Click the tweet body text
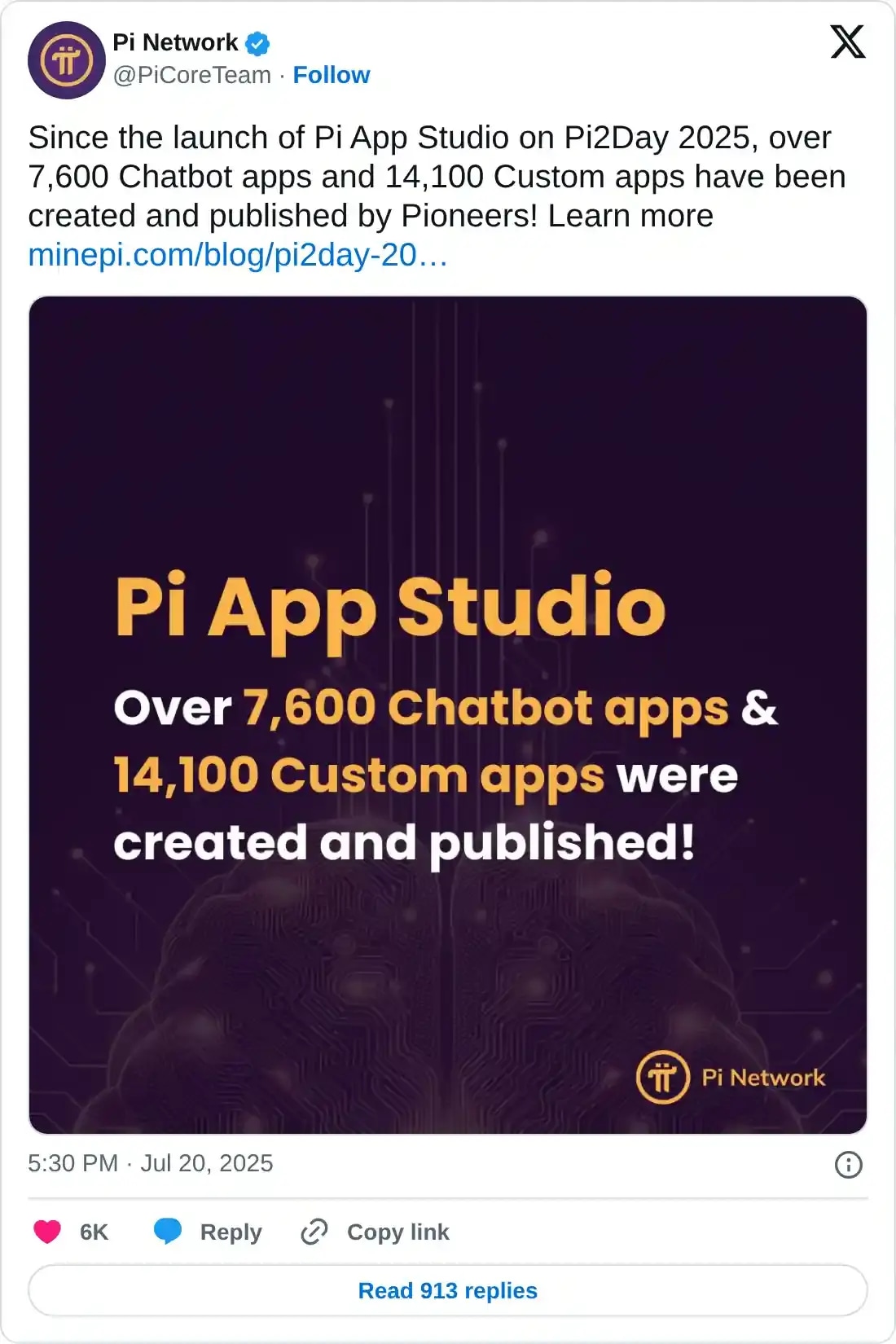 (407, 175)
